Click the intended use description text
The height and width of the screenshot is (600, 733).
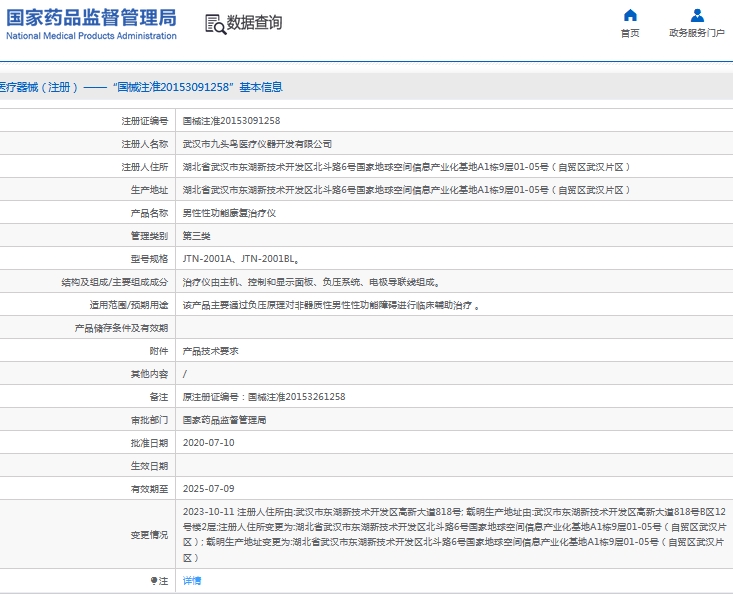[331, 305]
